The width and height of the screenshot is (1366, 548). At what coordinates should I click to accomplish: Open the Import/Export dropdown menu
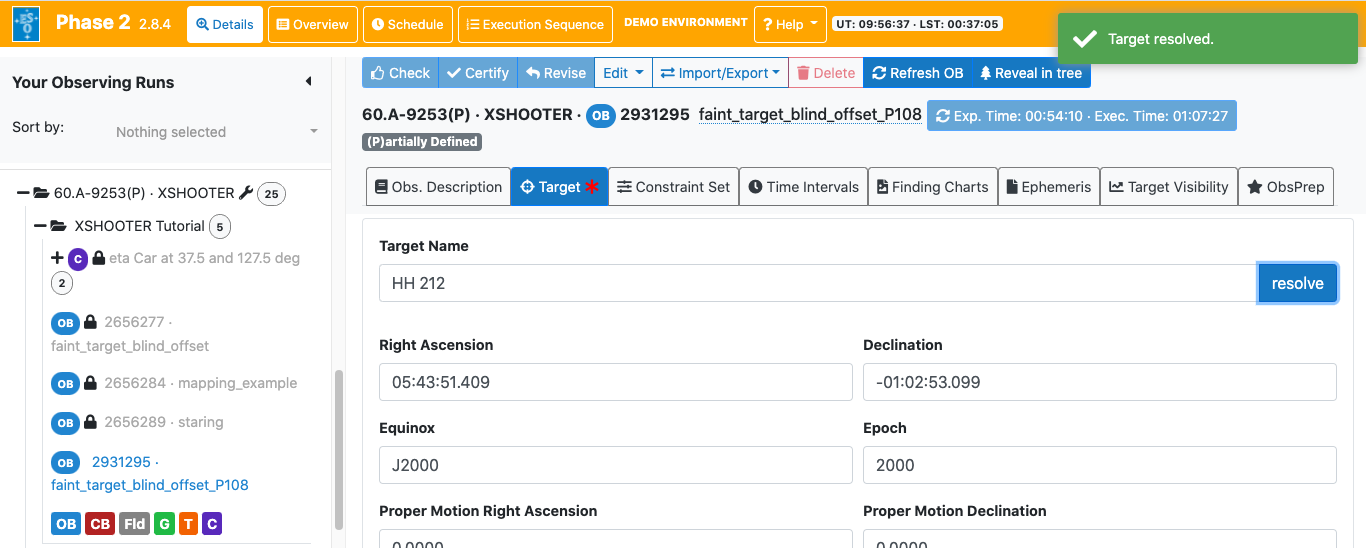pos(720,73)
